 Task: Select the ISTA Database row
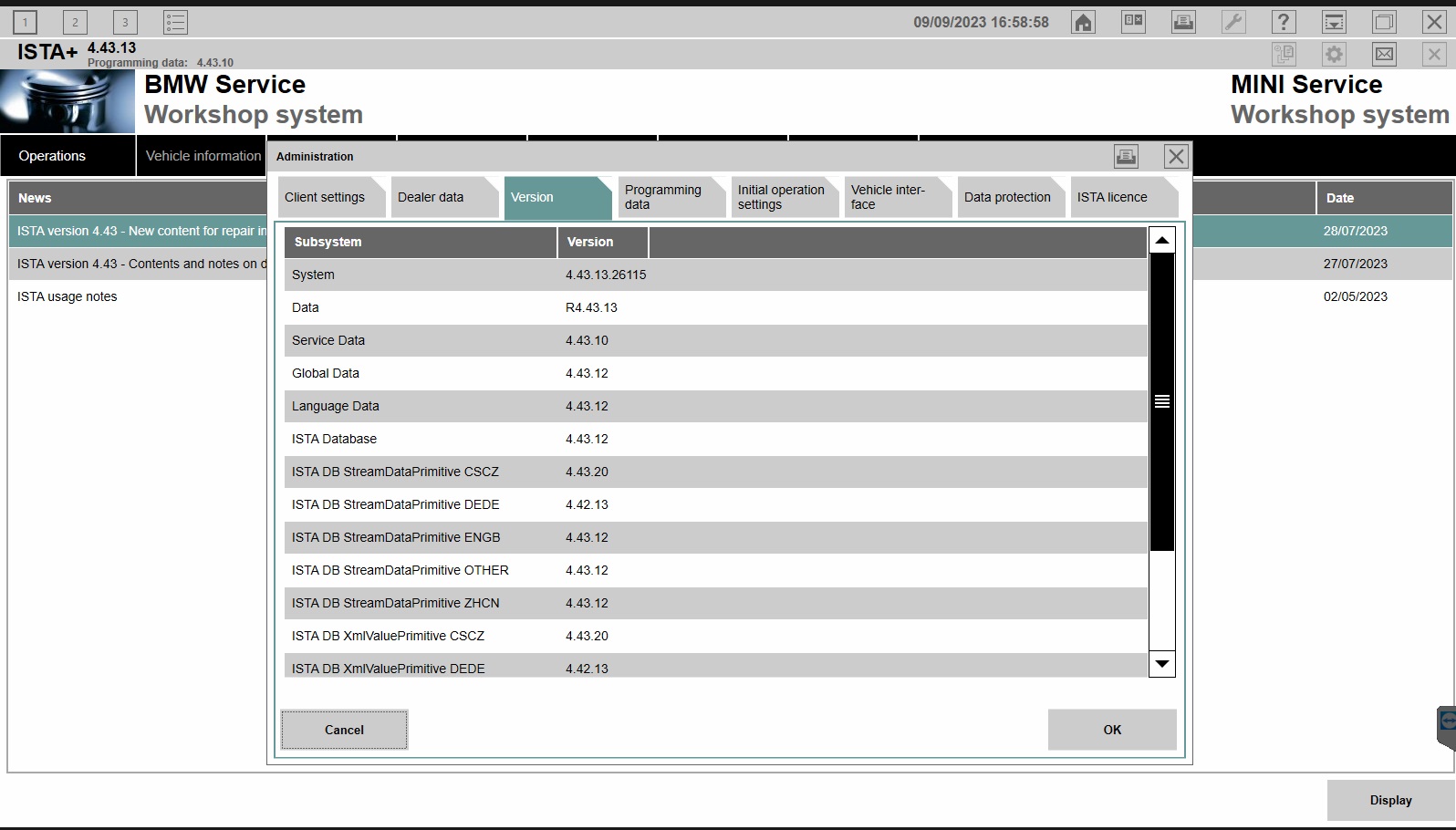716,439
